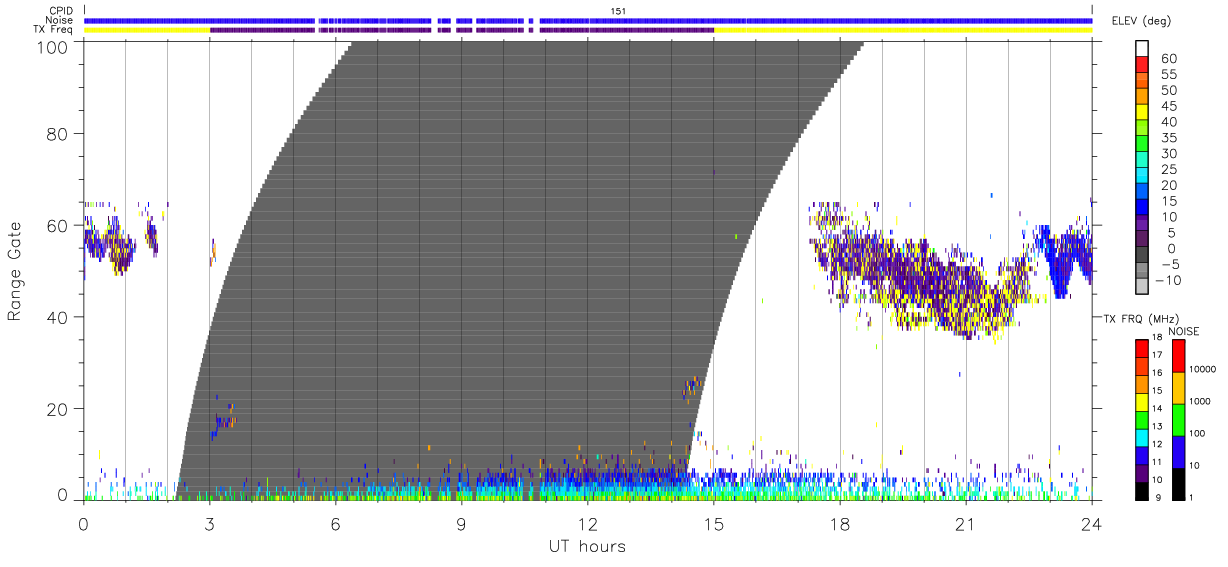Click the purple TX Freq strip segment above plot
1228x567 pixels.
coord(462,30)
